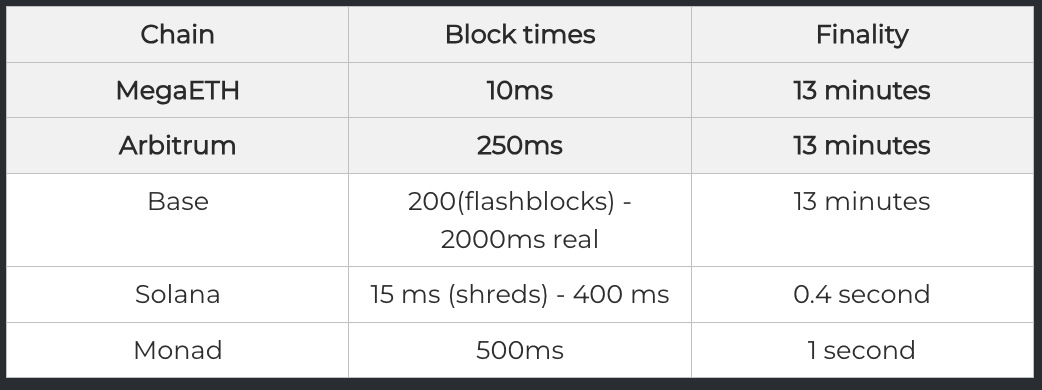Click Arbitrum's 13 minutes finality cell
The height and width of the screenshot is (390, 1042).
(862, 146)
